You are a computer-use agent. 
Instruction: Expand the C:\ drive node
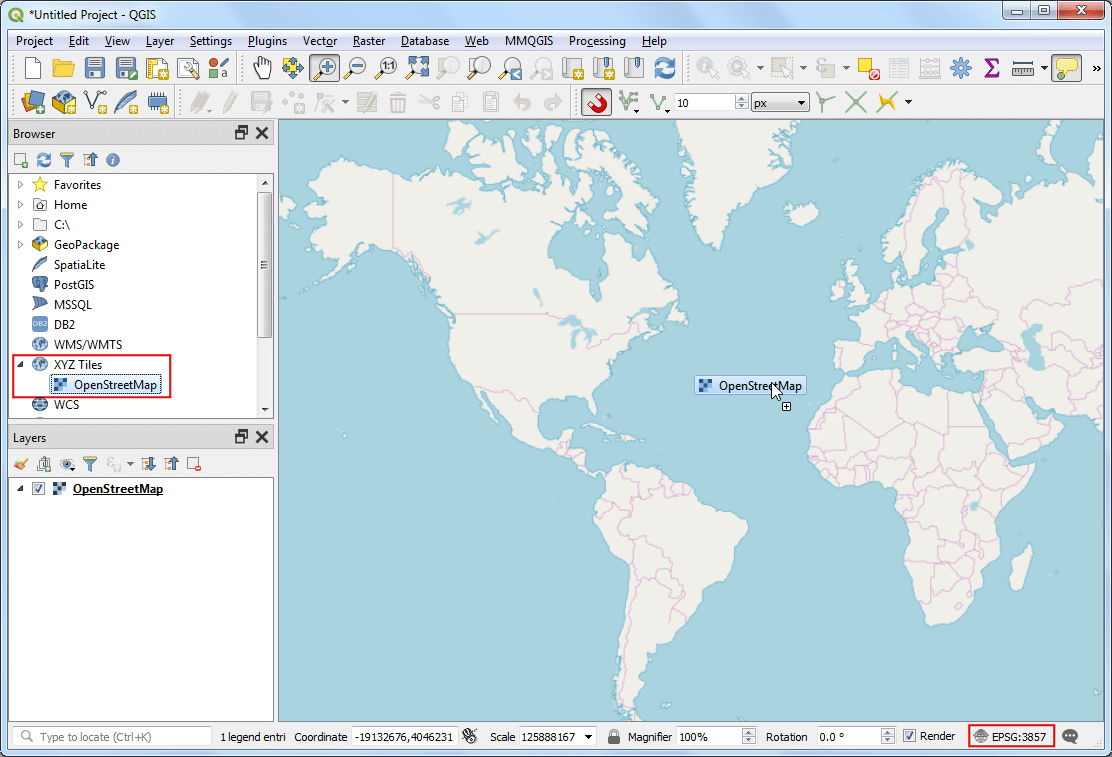pyautogui.click(x=20, y=224)
